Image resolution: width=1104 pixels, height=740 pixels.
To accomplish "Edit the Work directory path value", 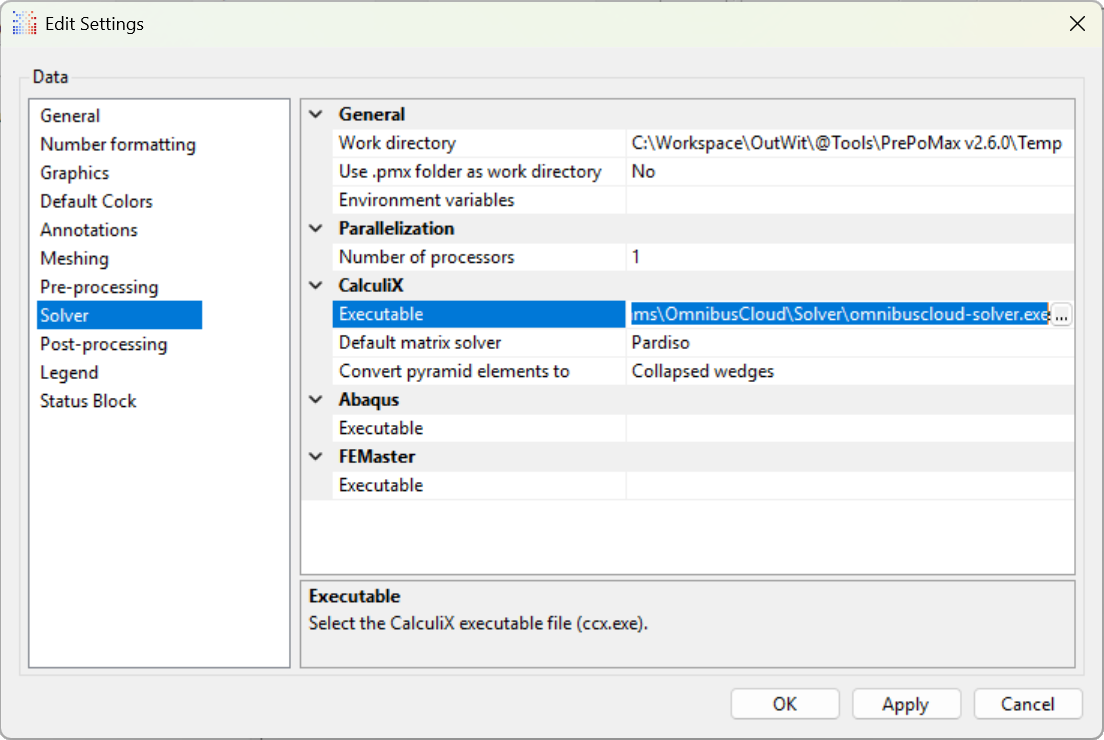I will click(x=850, y=143).
